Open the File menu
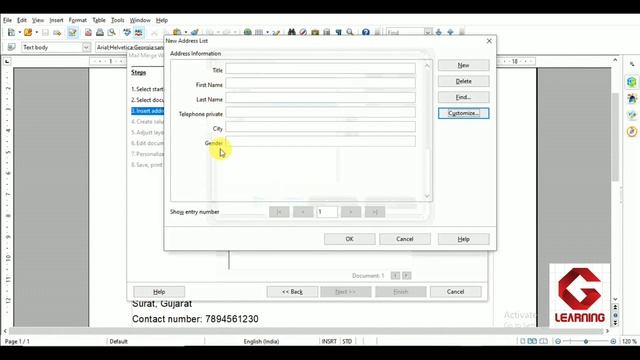640x360 pixels. click(7, 20)
